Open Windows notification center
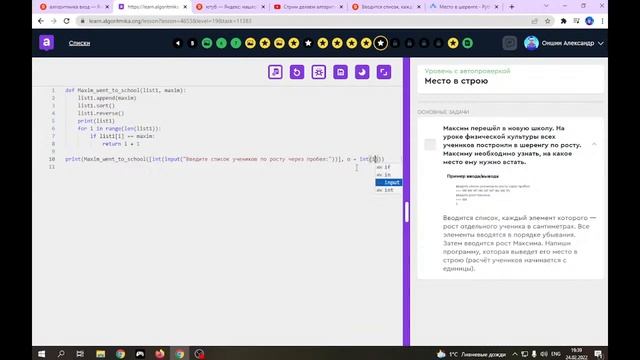The width and height of the screenshot is (640, 360). 598,354
